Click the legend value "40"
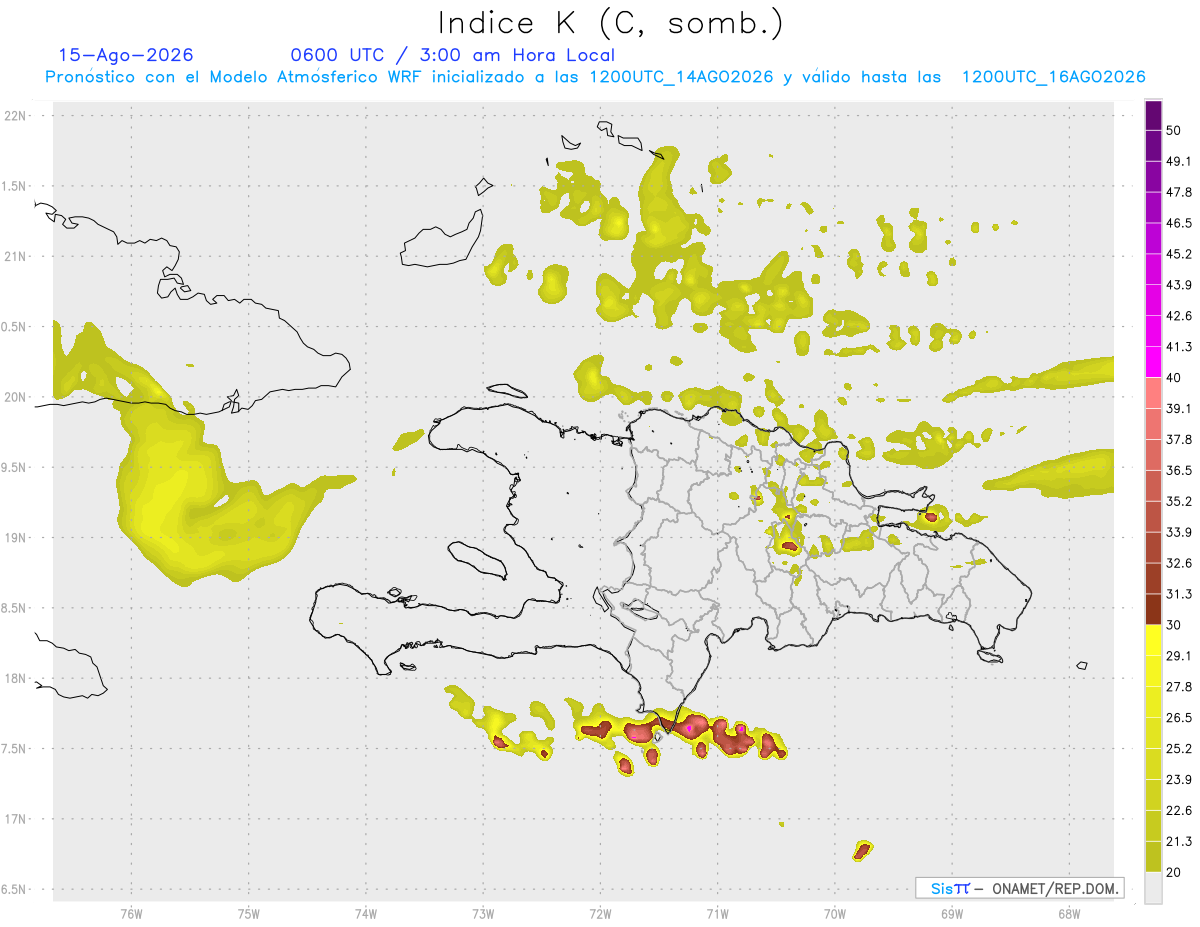This screenshot has height=927, width=1200. click(x=1173, y=378)
